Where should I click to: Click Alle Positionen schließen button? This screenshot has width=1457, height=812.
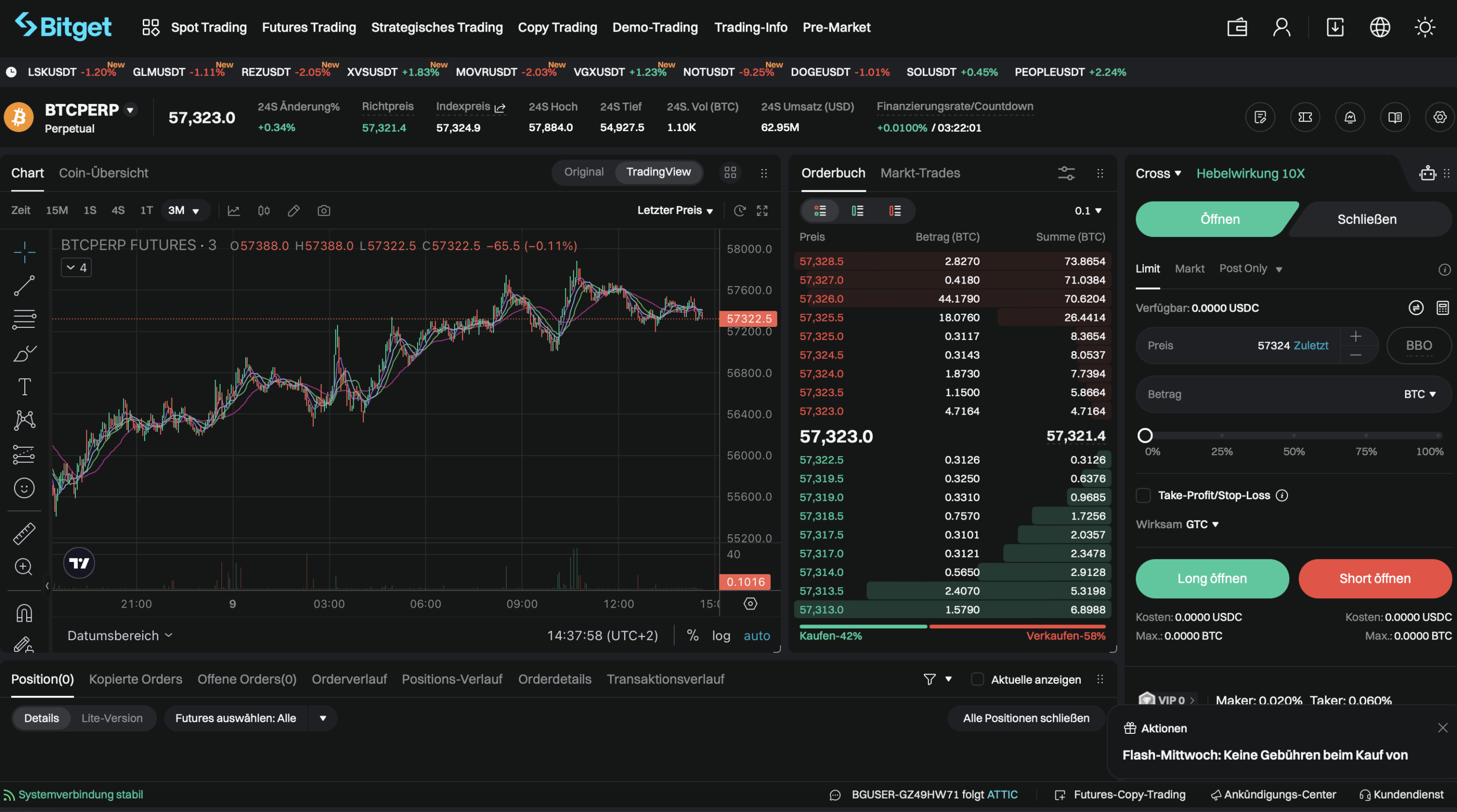pyautogui.click(x=1026, y=718)
